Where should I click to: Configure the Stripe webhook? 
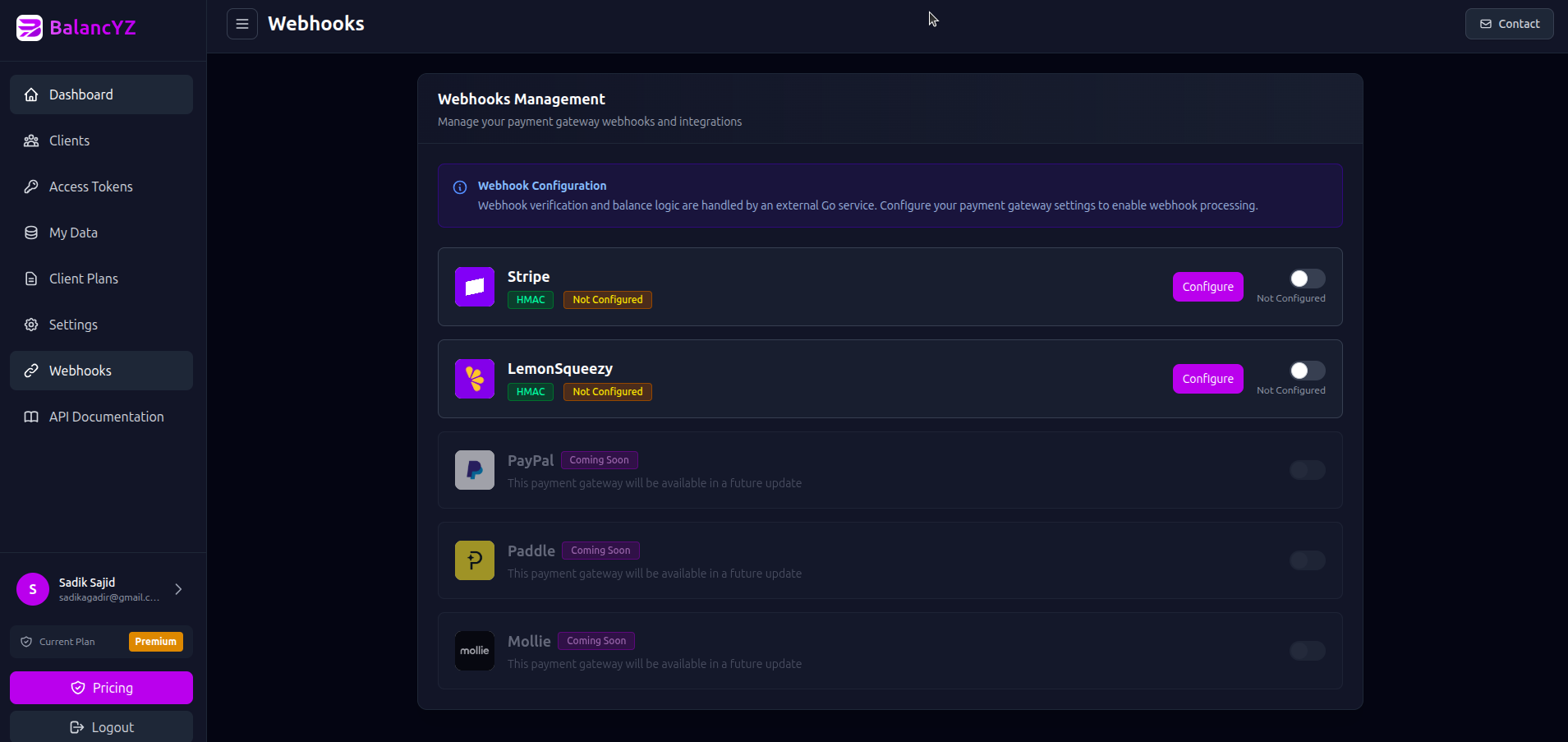coord(1207,287)
